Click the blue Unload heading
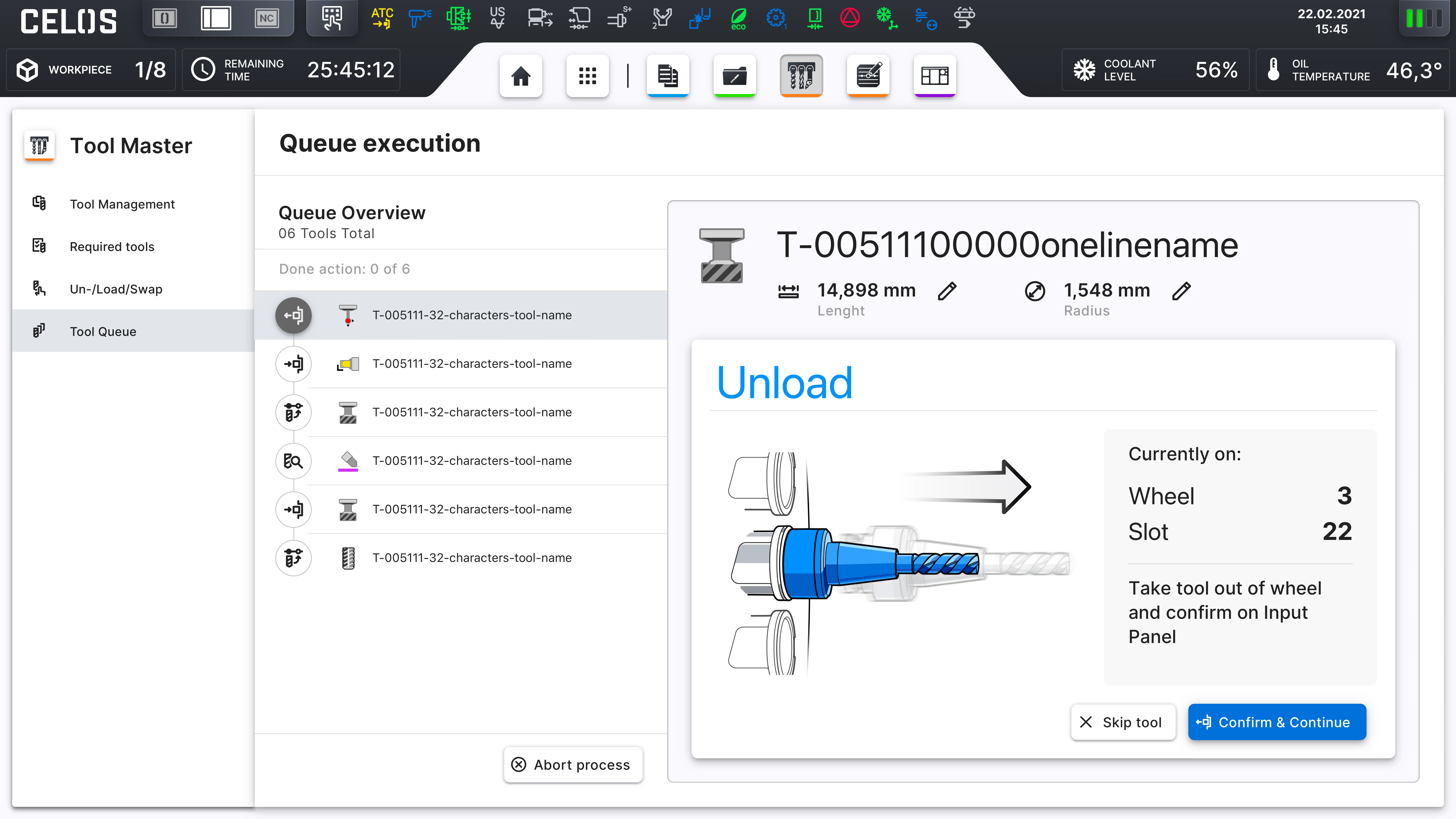The image size is (1456, 819). tap(785, 383)
